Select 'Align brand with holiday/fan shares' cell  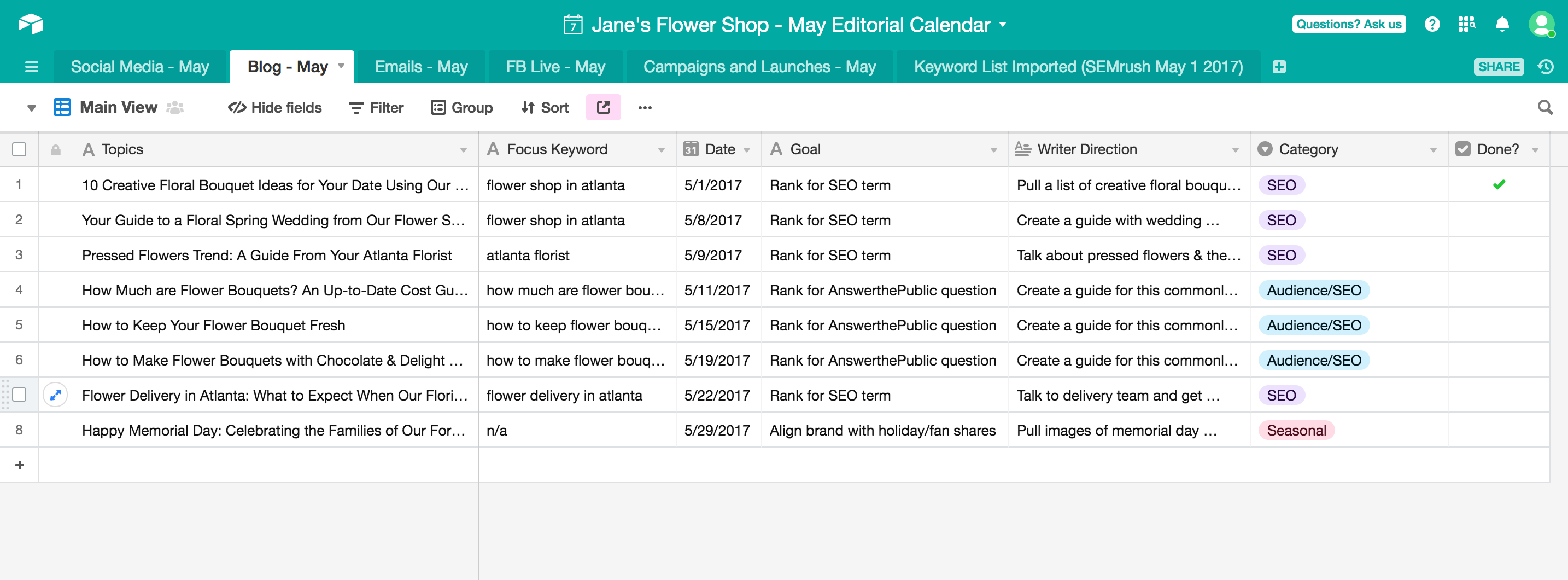point(885,430)
